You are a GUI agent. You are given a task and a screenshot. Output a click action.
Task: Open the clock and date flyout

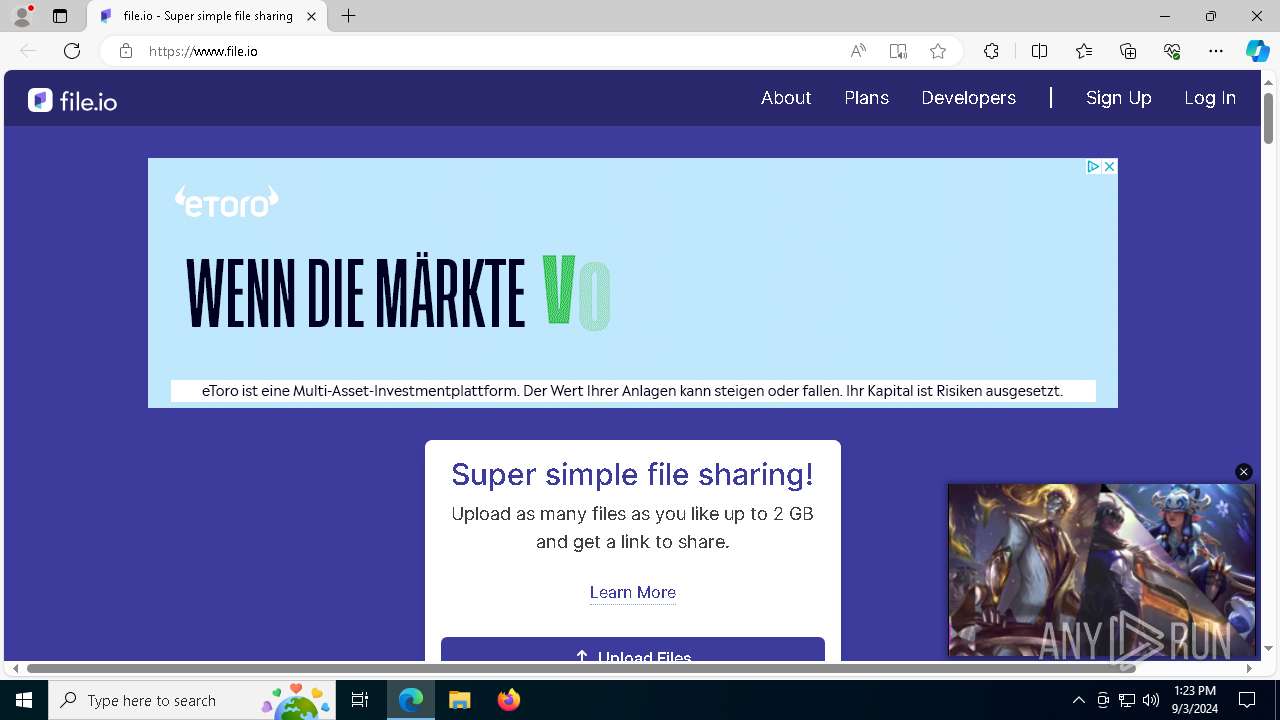pyautogui.click(x=1195, y=700)
